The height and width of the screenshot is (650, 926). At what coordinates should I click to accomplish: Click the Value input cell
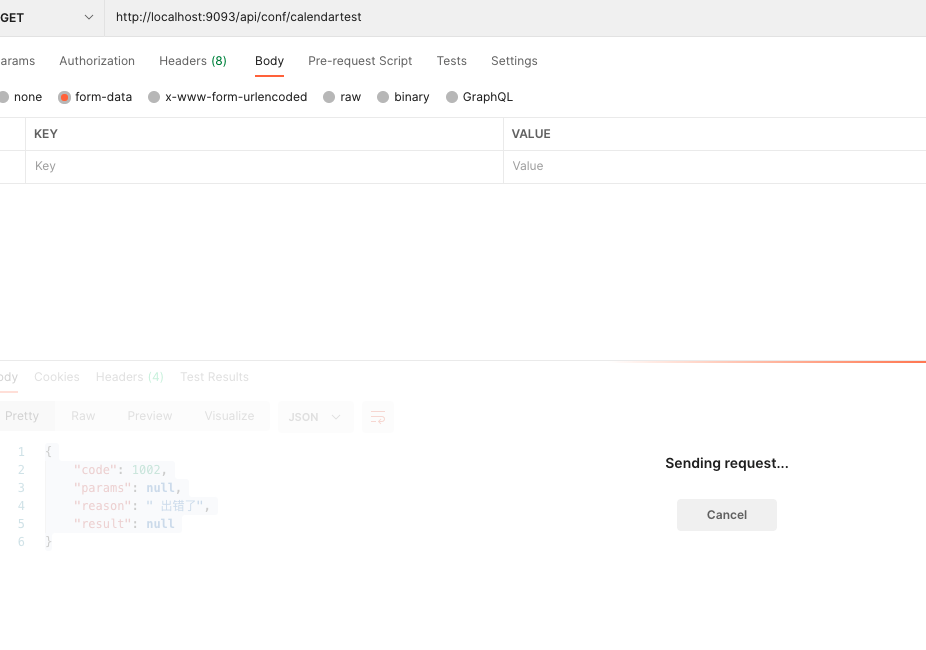pos(715,166)
